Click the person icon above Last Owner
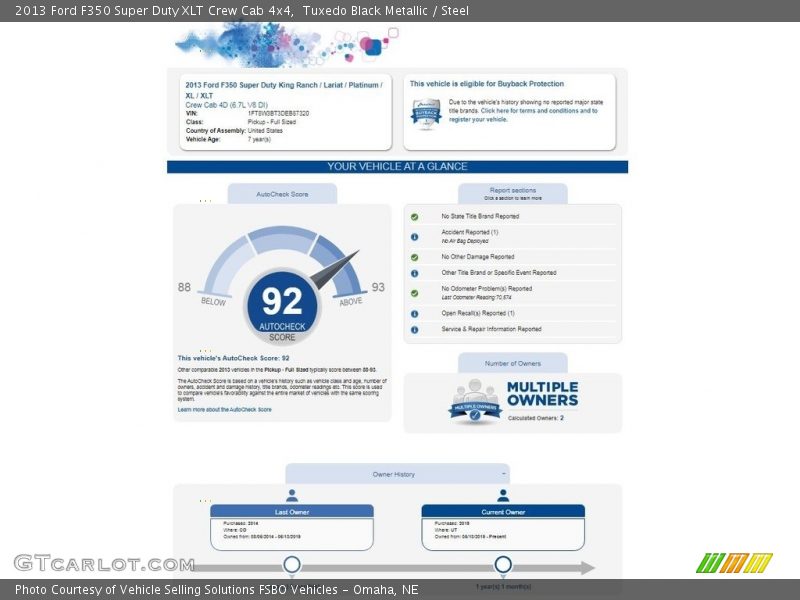The height and width of the screenshot is (600, 800). click(x=292, y=495)
